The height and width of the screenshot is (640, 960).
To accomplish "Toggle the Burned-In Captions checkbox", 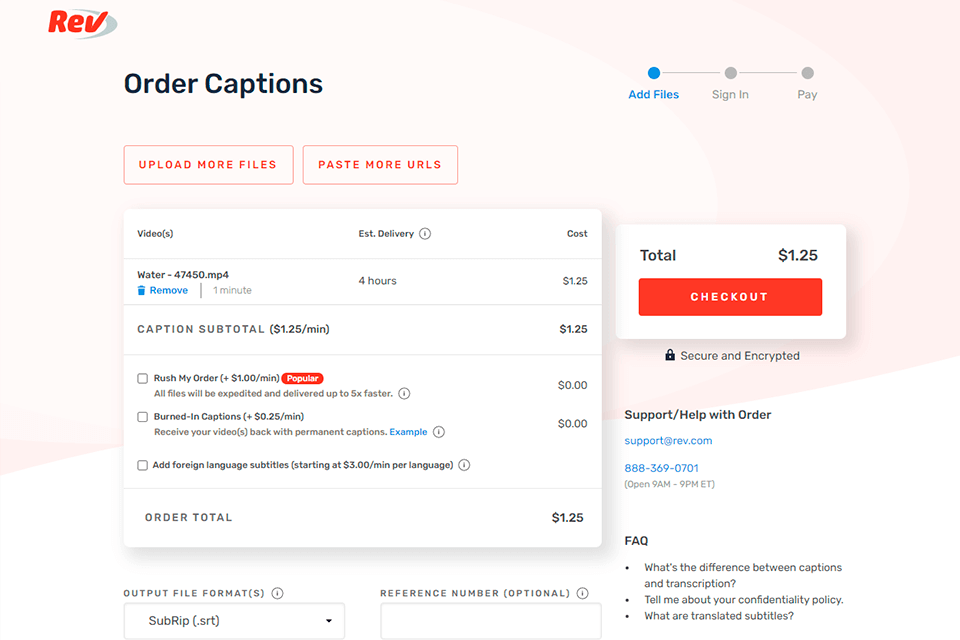I will 143,417.
